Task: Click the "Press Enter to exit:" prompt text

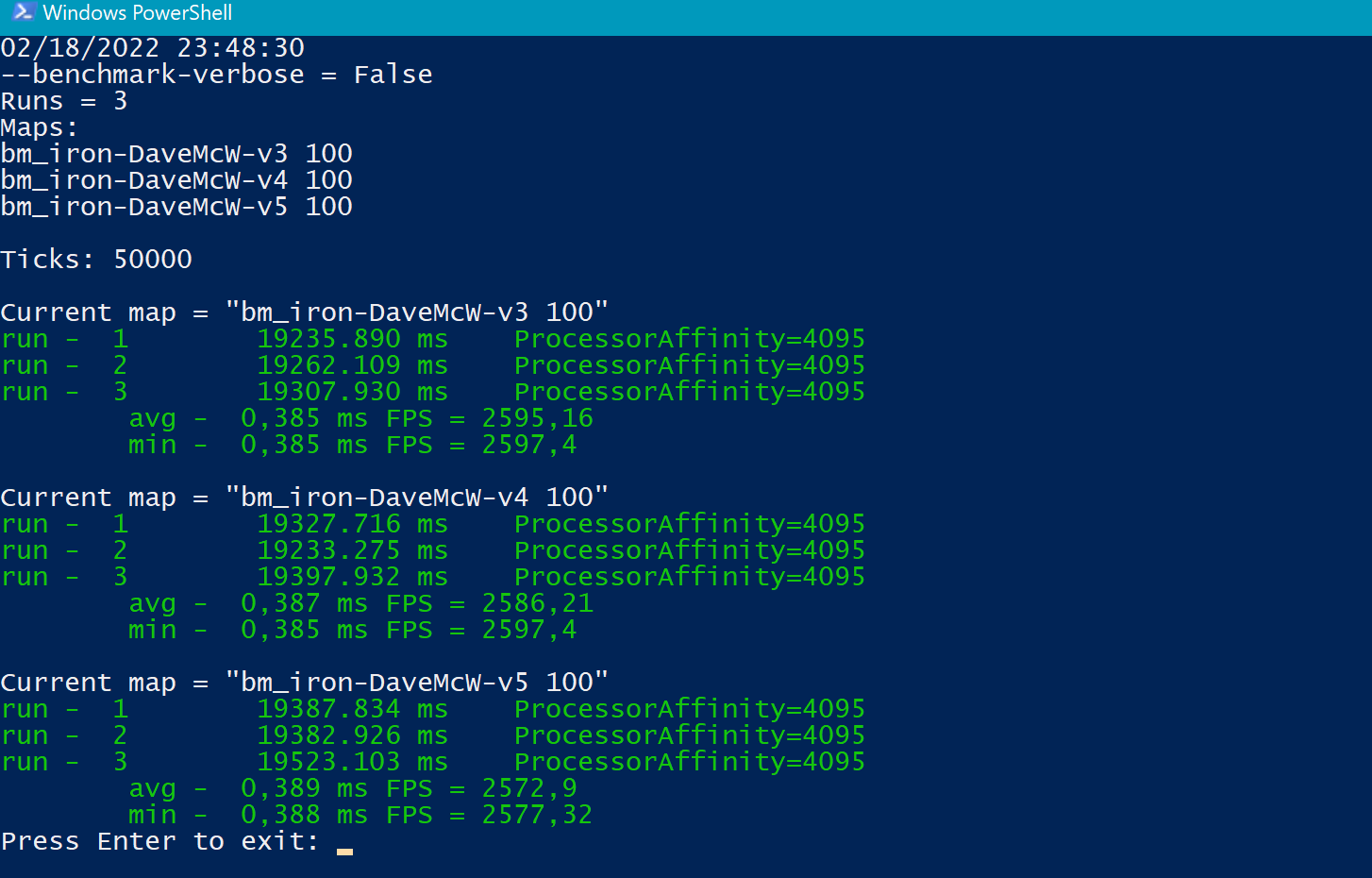Action: click(x=159, y=841)
